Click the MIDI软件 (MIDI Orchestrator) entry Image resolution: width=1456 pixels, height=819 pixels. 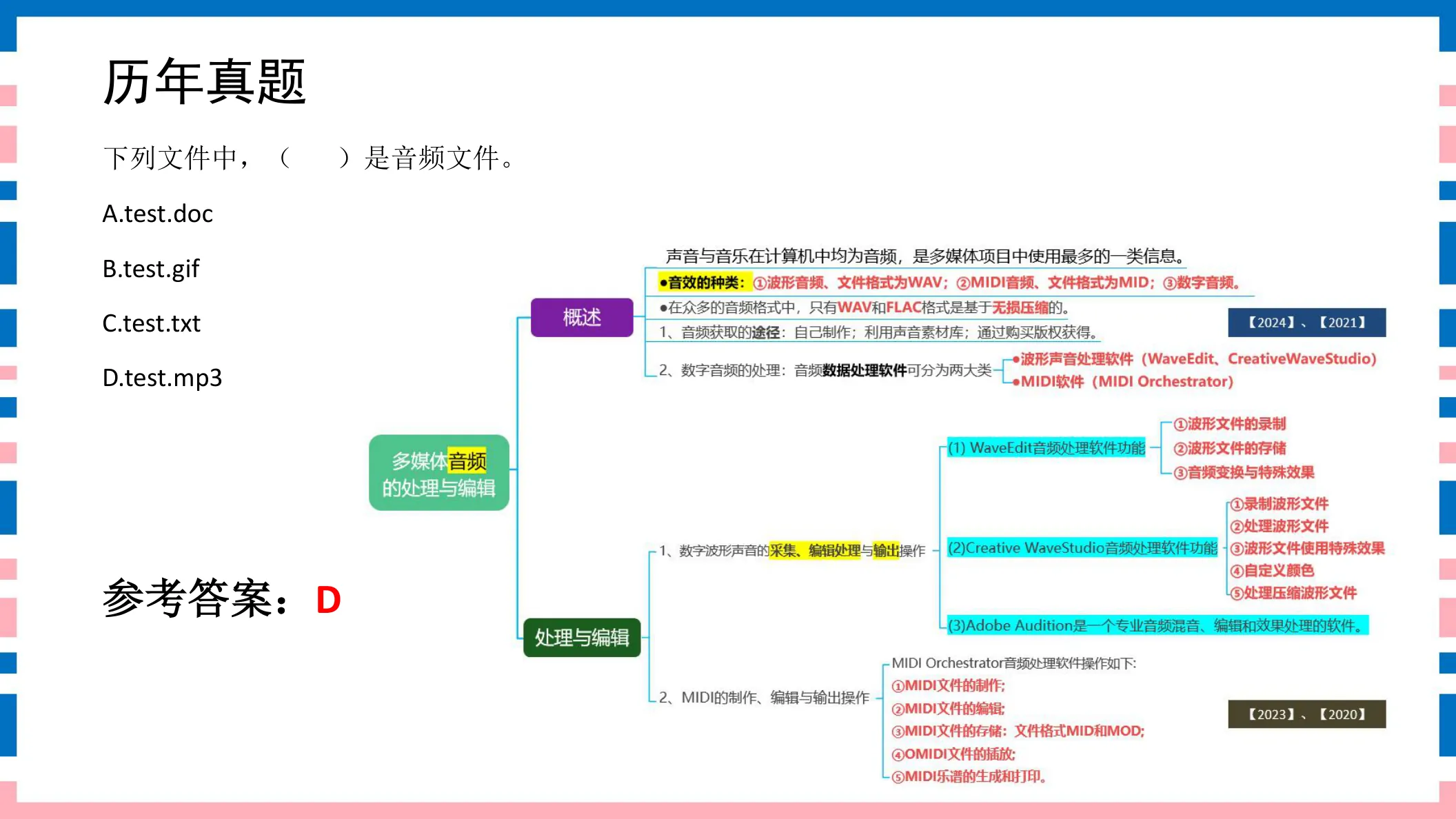[1123, 381]
